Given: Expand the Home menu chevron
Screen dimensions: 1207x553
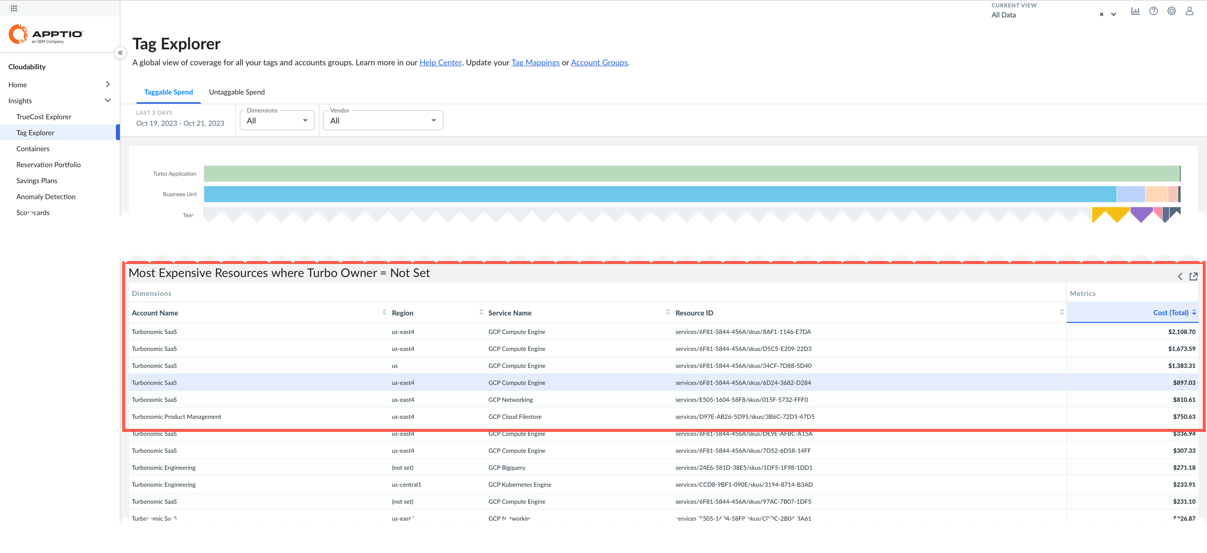Looking at the screenshot, I should pos(107,84).
